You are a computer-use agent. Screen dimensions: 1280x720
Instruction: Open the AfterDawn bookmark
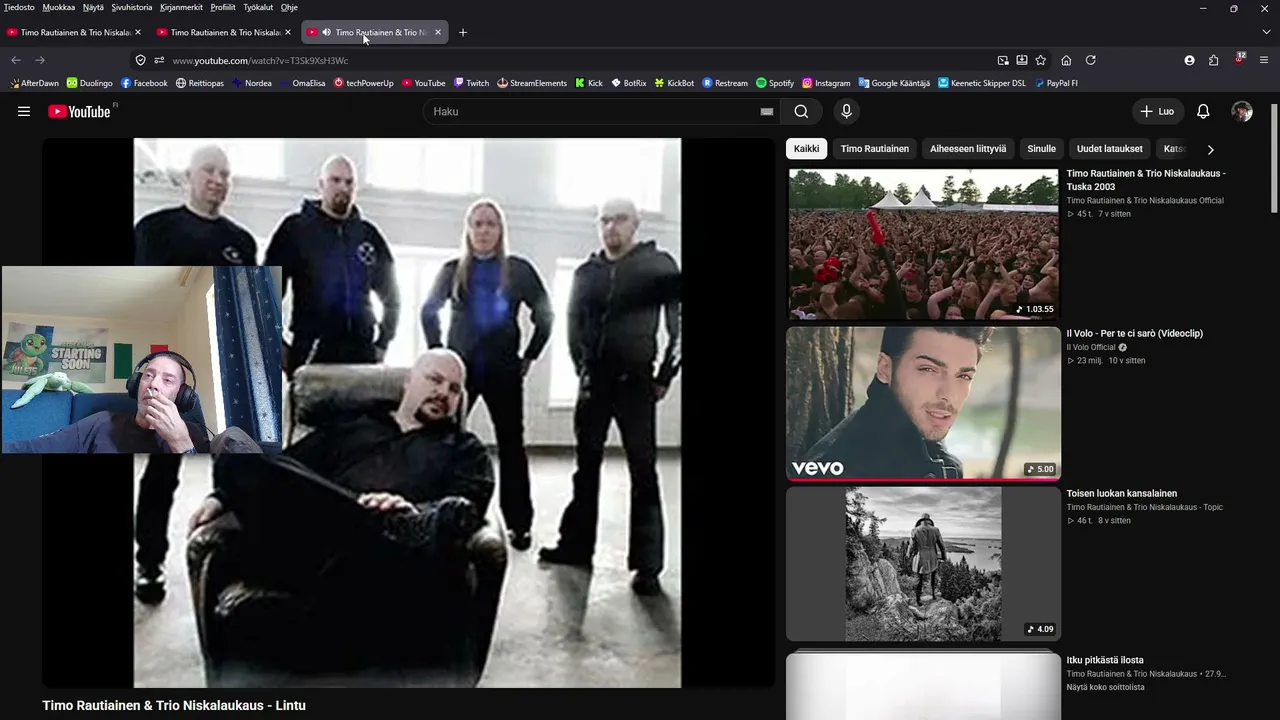pyautogui.click(x=33, y=83)
